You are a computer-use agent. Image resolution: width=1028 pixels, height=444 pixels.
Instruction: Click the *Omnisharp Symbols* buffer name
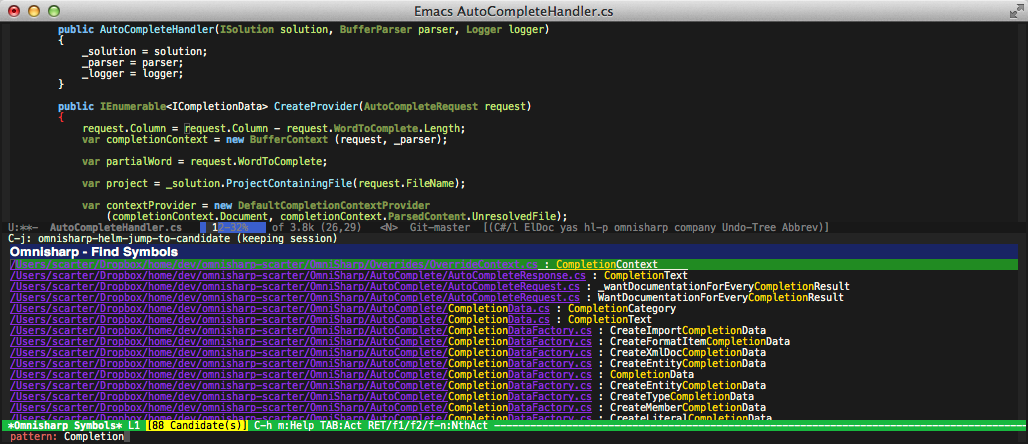point(66,426)
